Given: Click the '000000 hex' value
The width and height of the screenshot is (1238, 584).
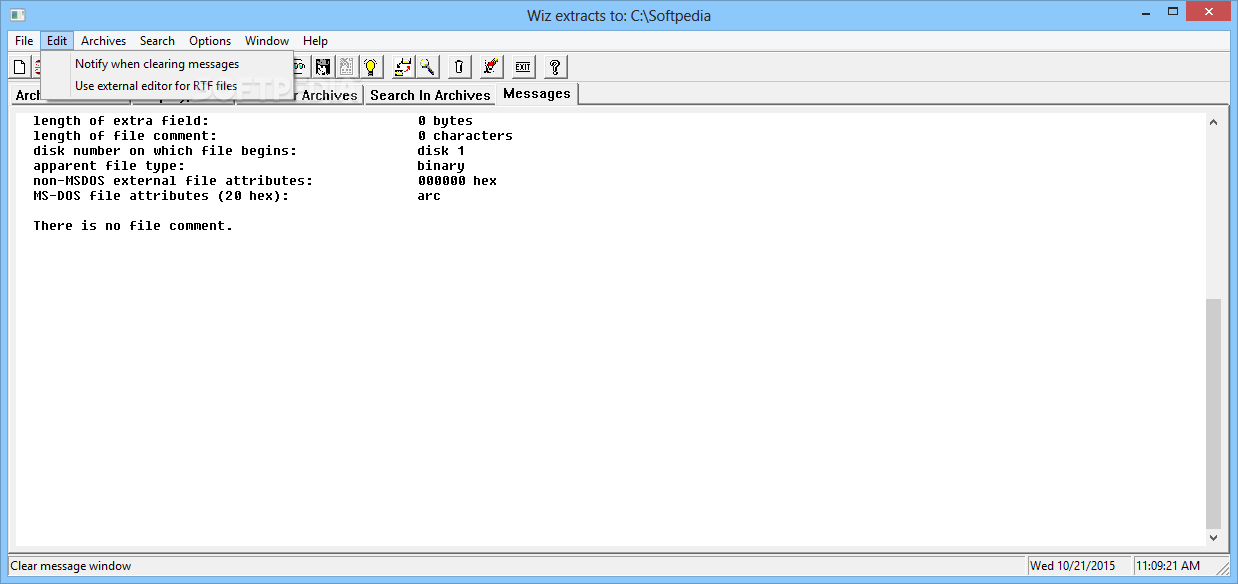Looking at the screenshot, I should click(x=457, y=181).
